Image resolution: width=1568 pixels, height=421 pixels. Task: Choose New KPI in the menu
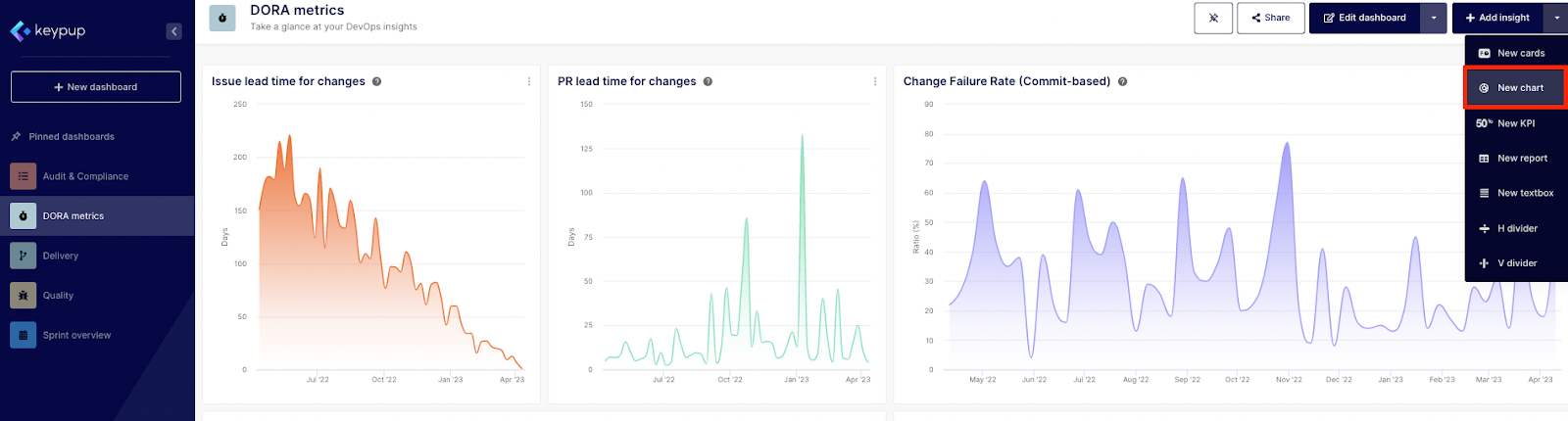click(1515, 123)
